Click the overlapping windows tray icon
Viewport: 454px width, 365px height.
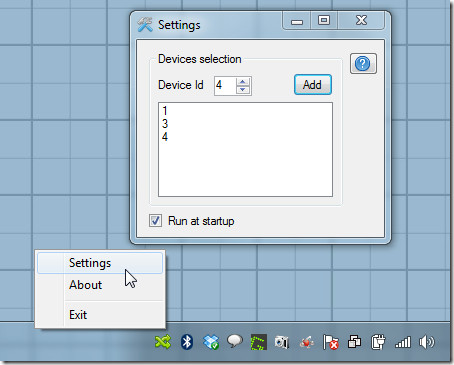point(354,342)
